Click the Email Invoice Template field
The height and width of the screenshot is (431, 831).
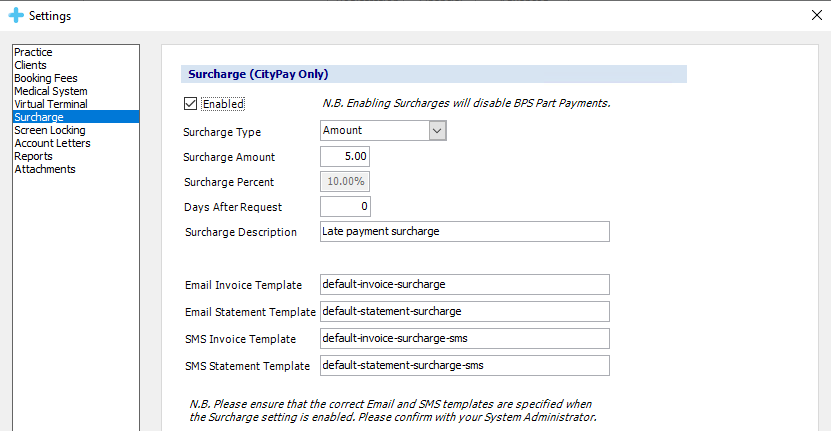coord(464,285)
